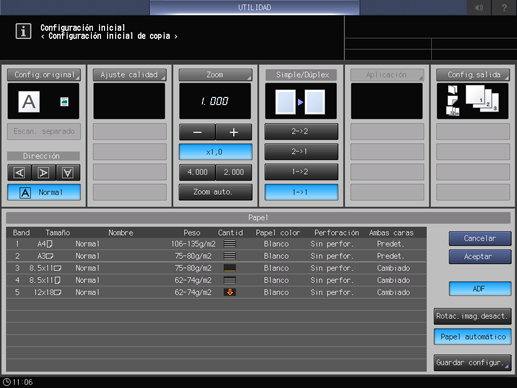Select the right-facing original direction icon
517x388 pixels.
click(44, 172)
